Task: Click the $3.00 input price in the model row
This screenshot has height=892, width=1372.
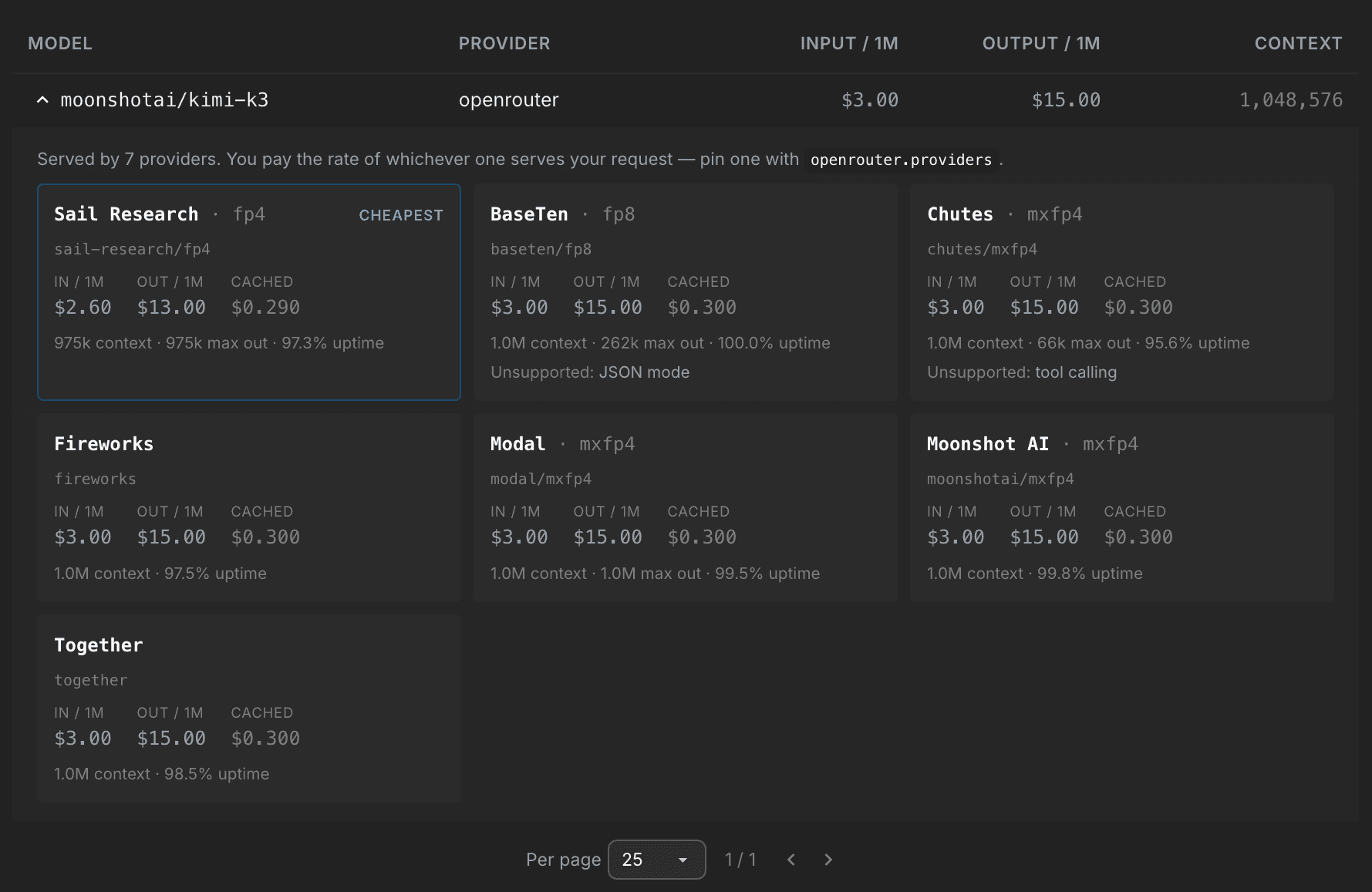Action: 870,100
